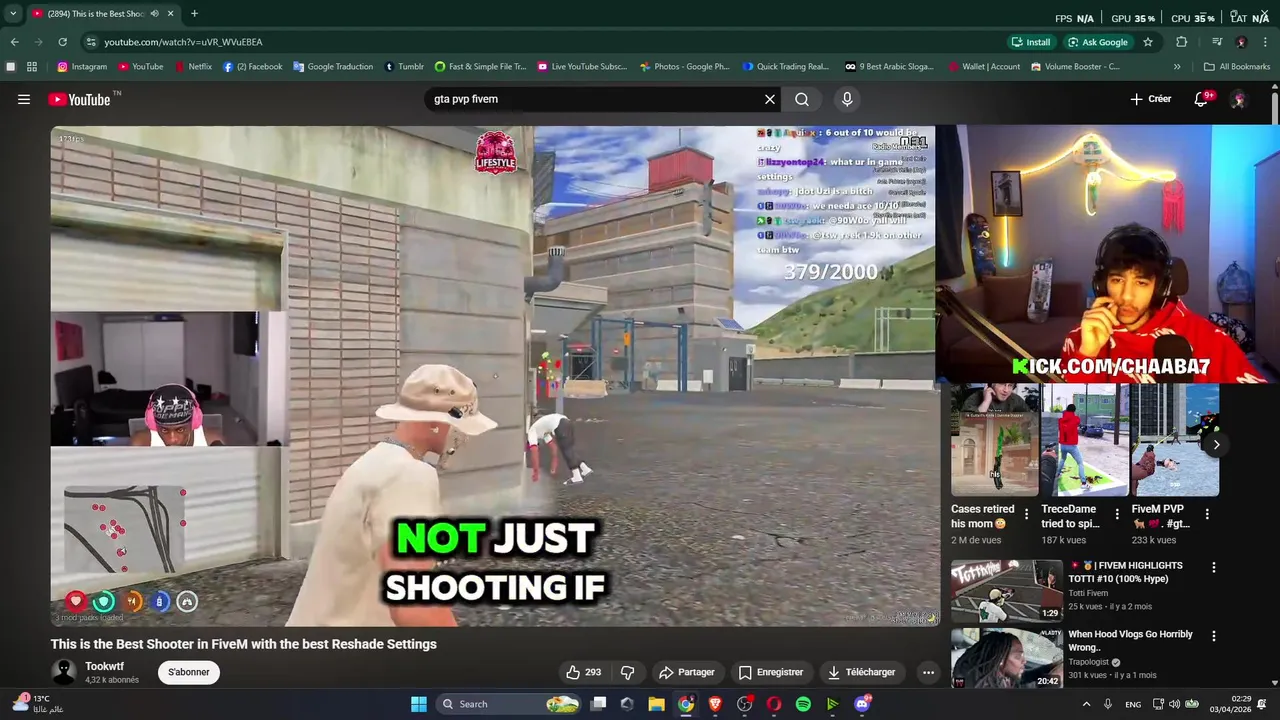Open YouTube notifications bell
1280x720 pixels.
tap(1203, 99)
